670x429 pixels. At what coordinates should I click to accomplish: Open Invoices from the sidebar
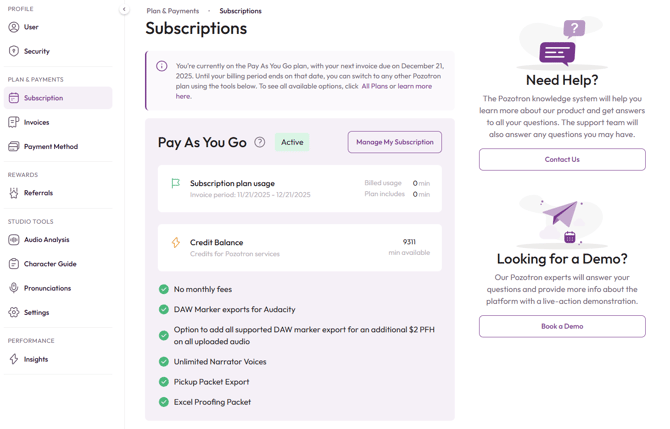[x=36, y=122]
